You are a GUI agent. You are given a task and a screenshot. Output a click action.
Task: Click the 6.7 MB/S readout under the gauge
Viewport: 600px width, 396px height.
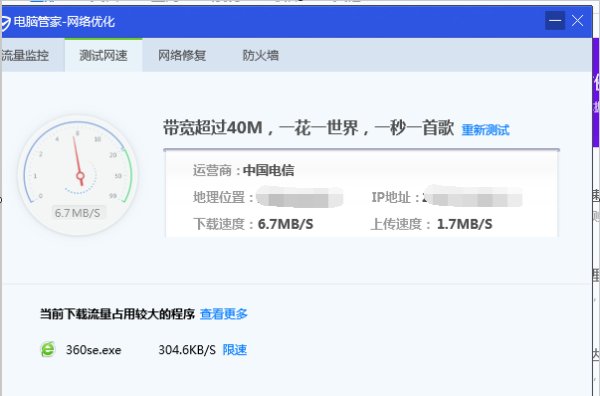click(78, 213)
